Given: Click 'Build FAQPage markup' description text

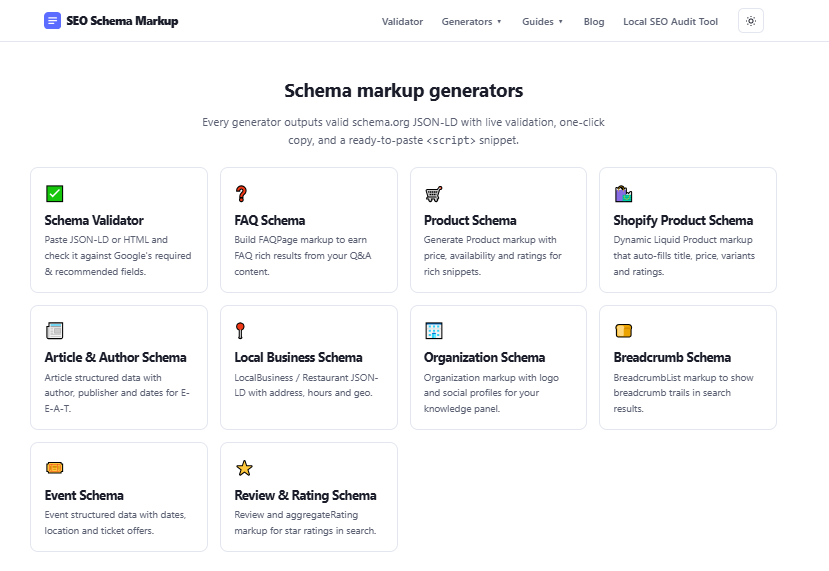Looking at the screenshot, I should pyautogui.click(x=303, y=255).
